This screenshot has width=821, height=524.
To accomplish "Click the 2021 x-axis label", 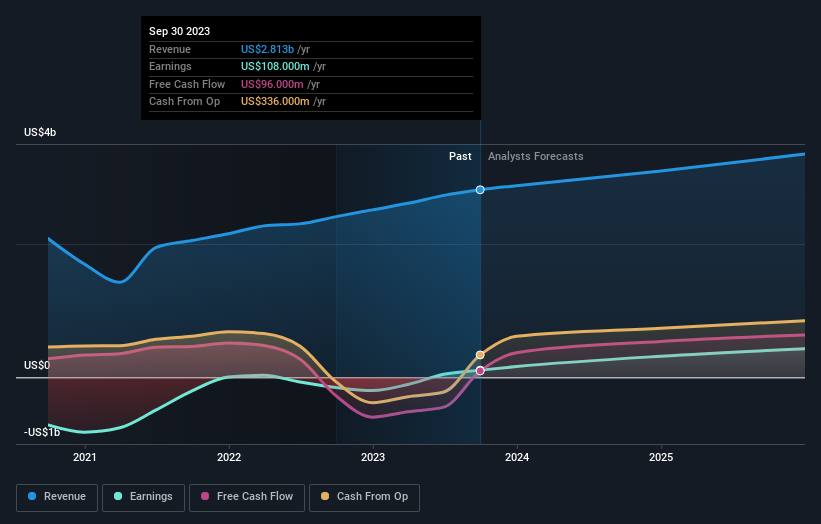I will tap(85, 457).
